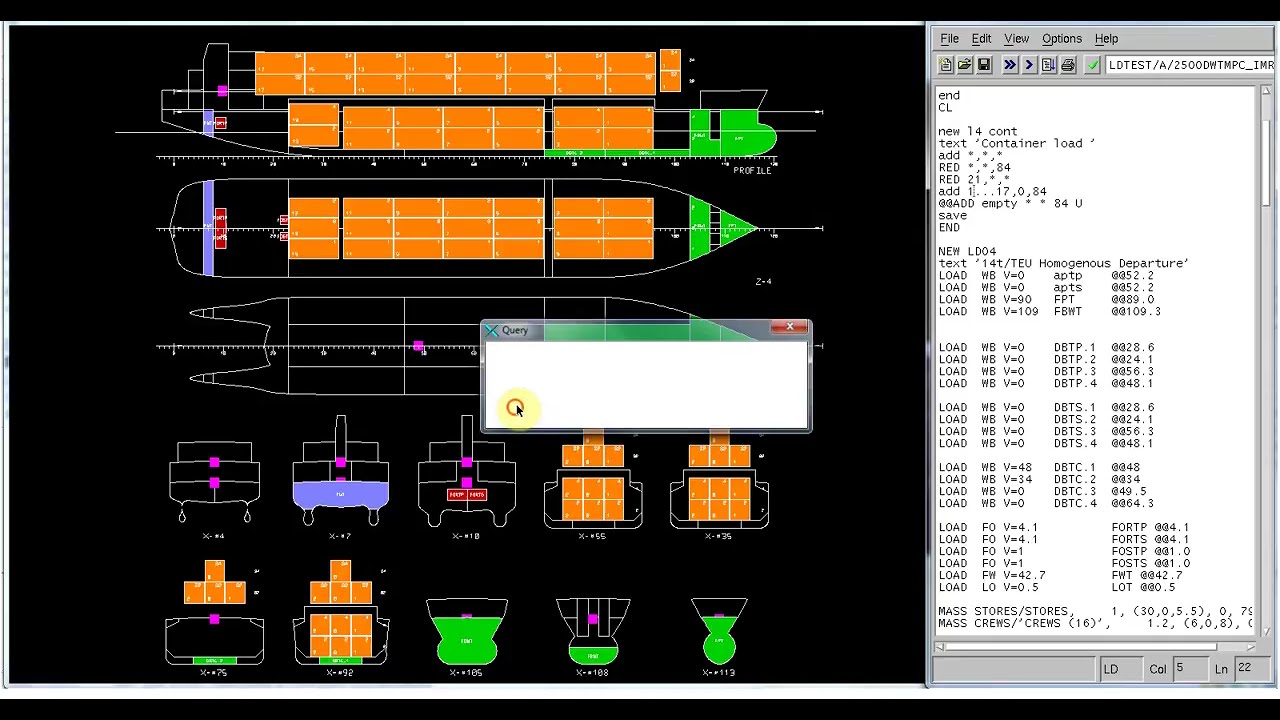Open the Edit menu
The width and height of the screenshot is (1280, 720).
pyautogui.click(x=981, y=39)
